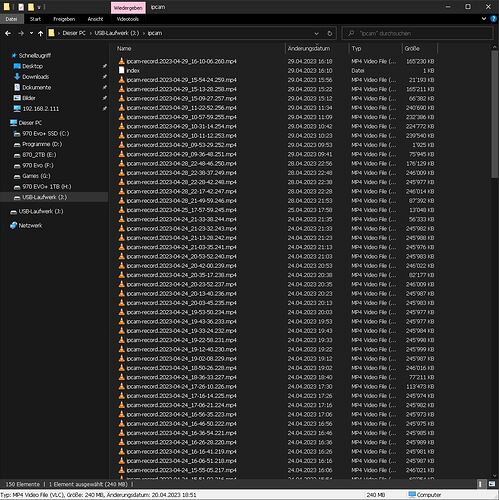Open the Datei menu

11,19
